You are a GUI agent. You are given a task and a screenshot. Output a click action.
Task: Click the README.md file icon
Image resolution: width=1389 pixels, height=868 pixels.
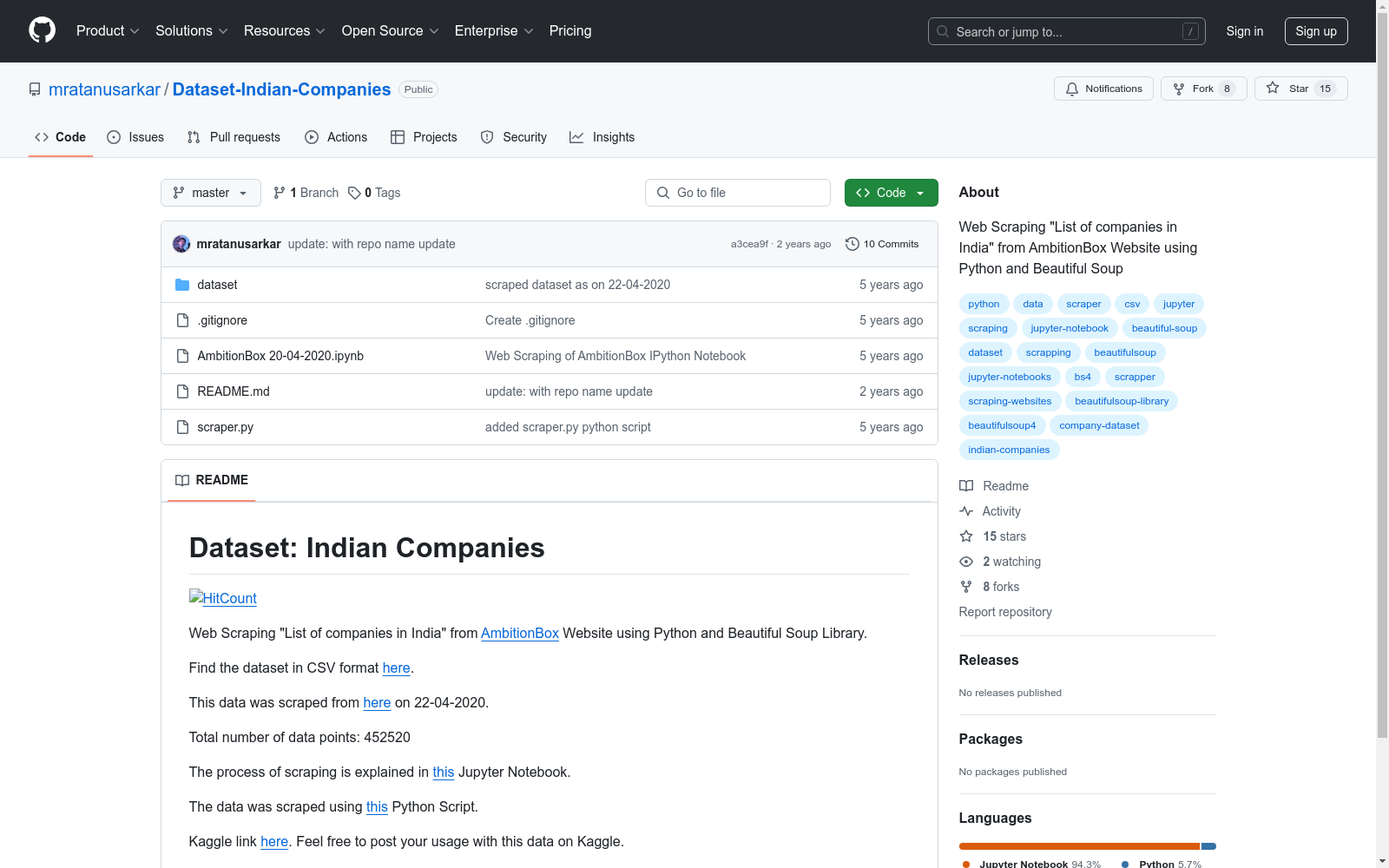click(182, 391)
